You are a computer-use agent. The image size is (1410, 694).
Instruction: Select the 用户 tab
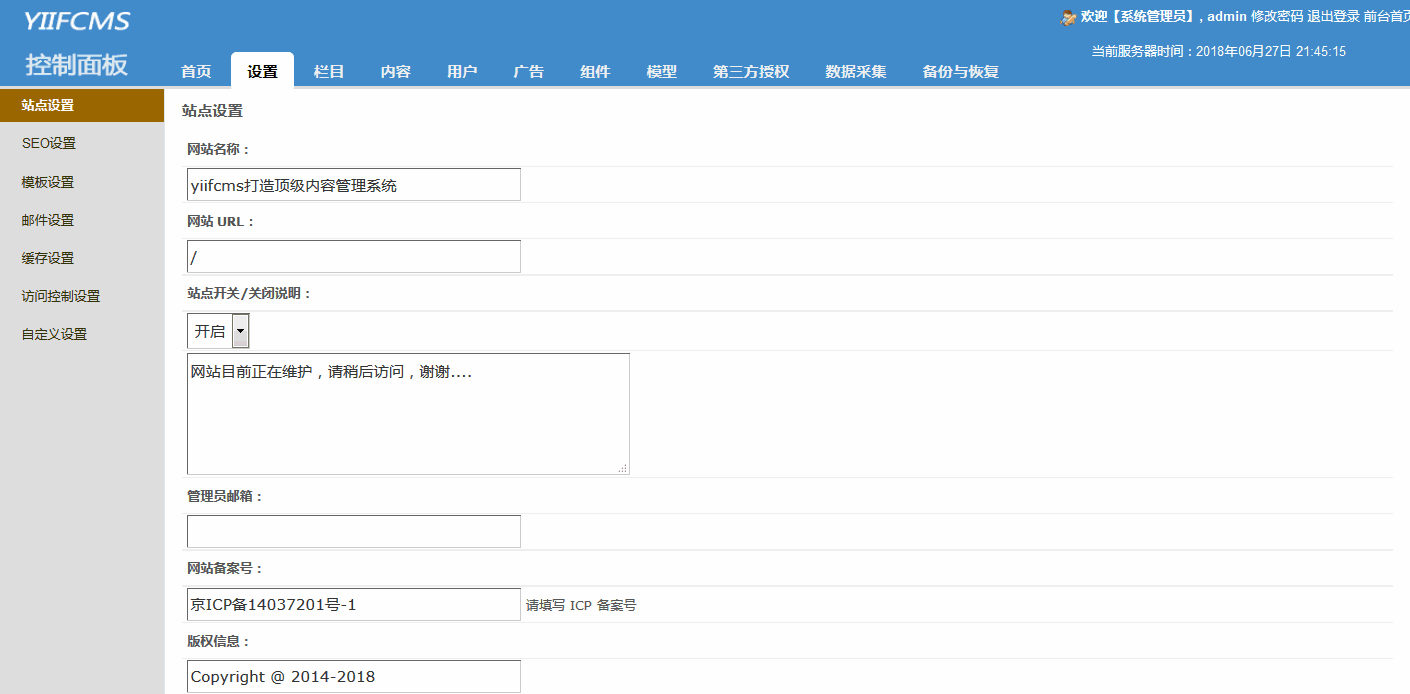462,71
